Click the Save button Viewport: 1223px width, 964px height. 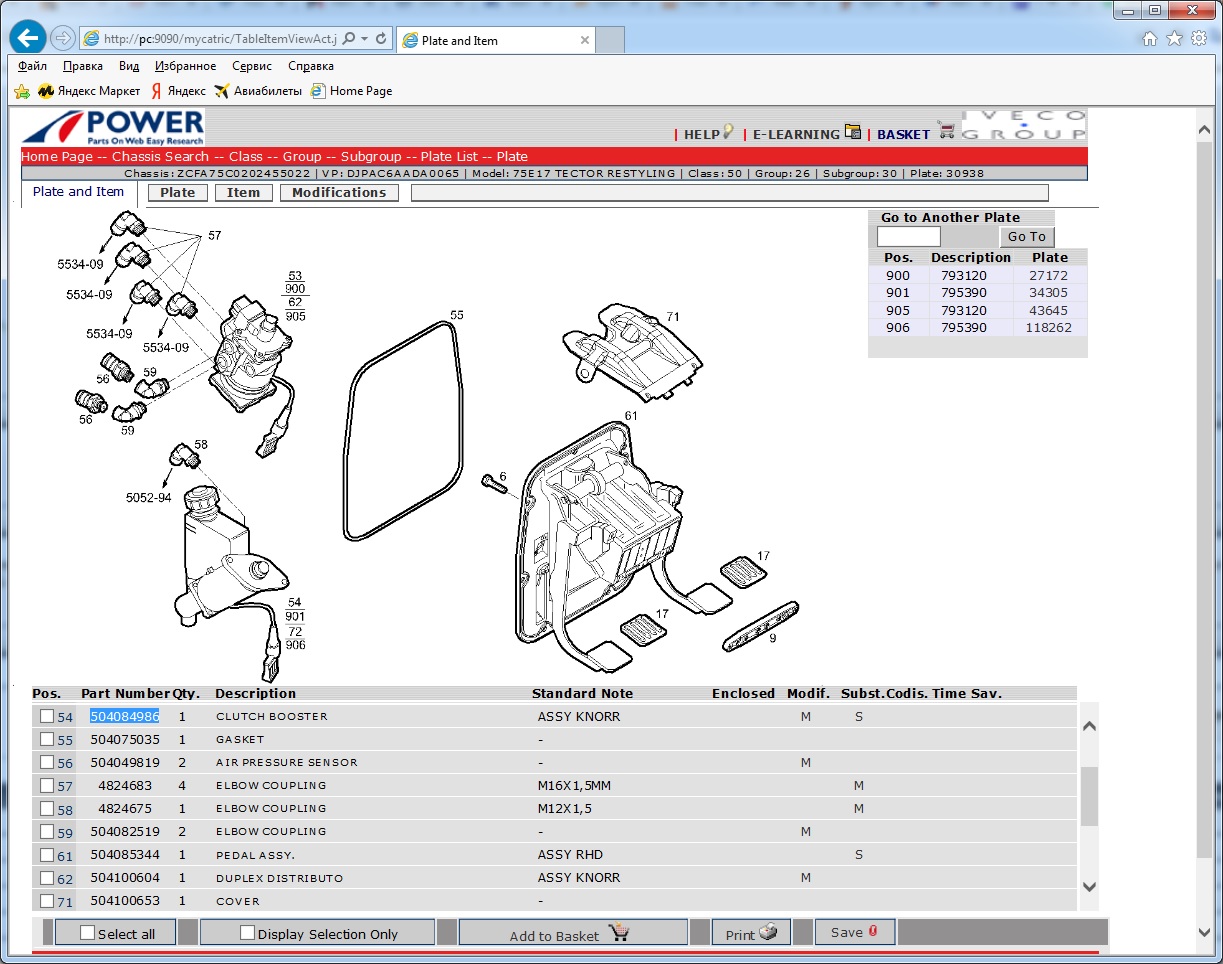tap(854, 932)
